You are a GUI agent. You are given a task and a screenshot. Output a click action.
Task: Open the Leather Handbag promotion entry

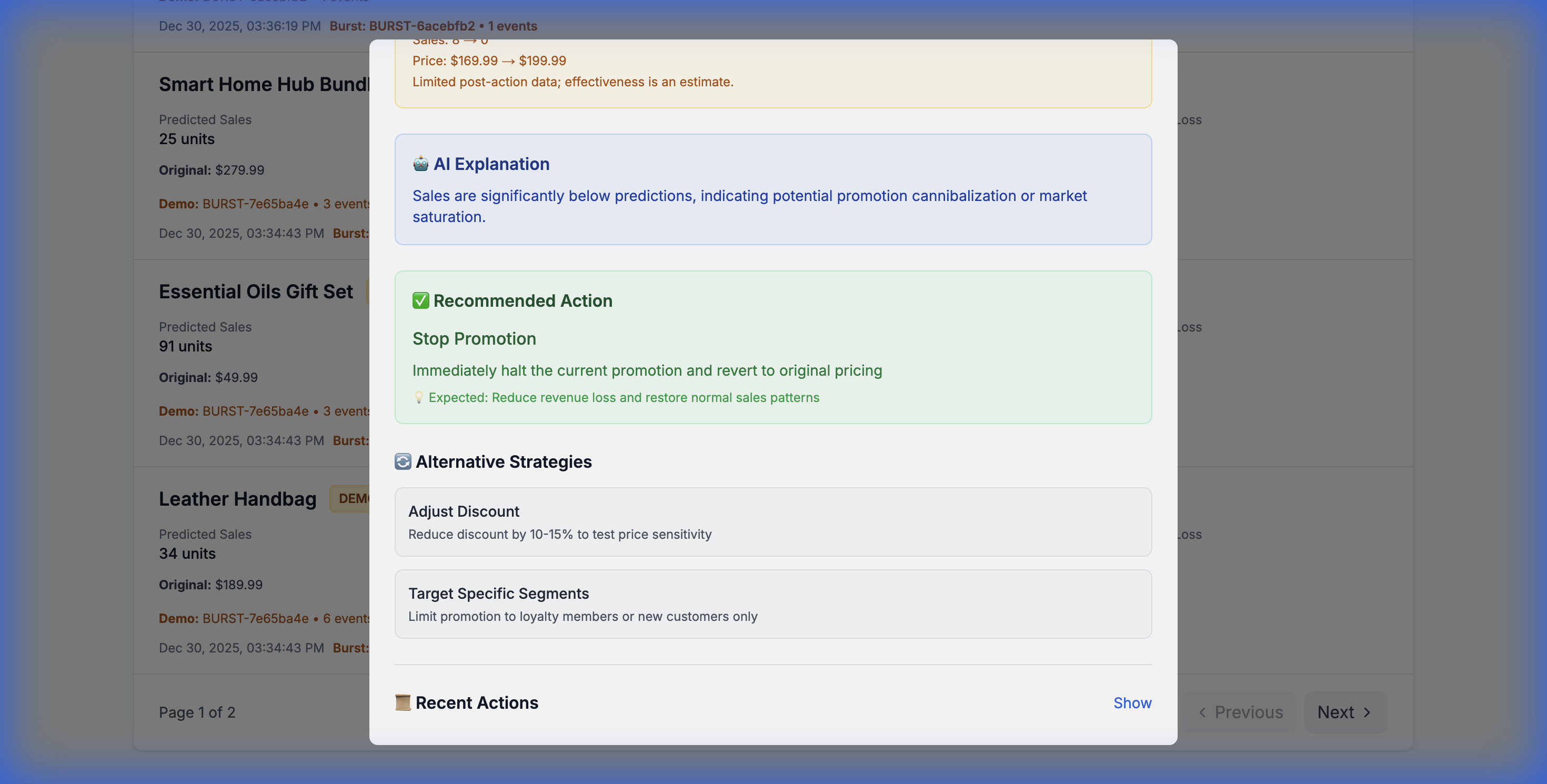[237, 499]
